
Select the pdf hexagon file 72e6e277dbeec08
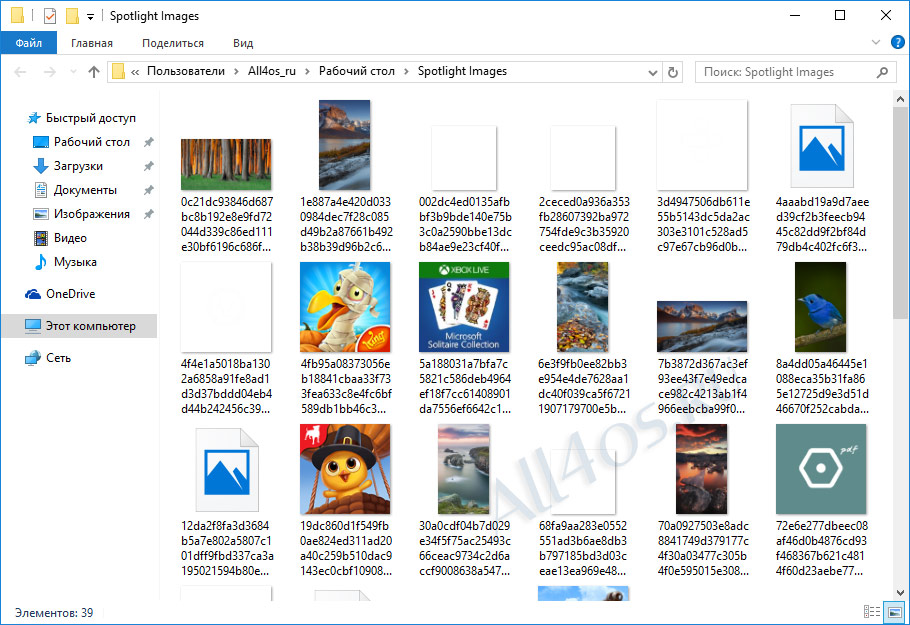(821, 500)
